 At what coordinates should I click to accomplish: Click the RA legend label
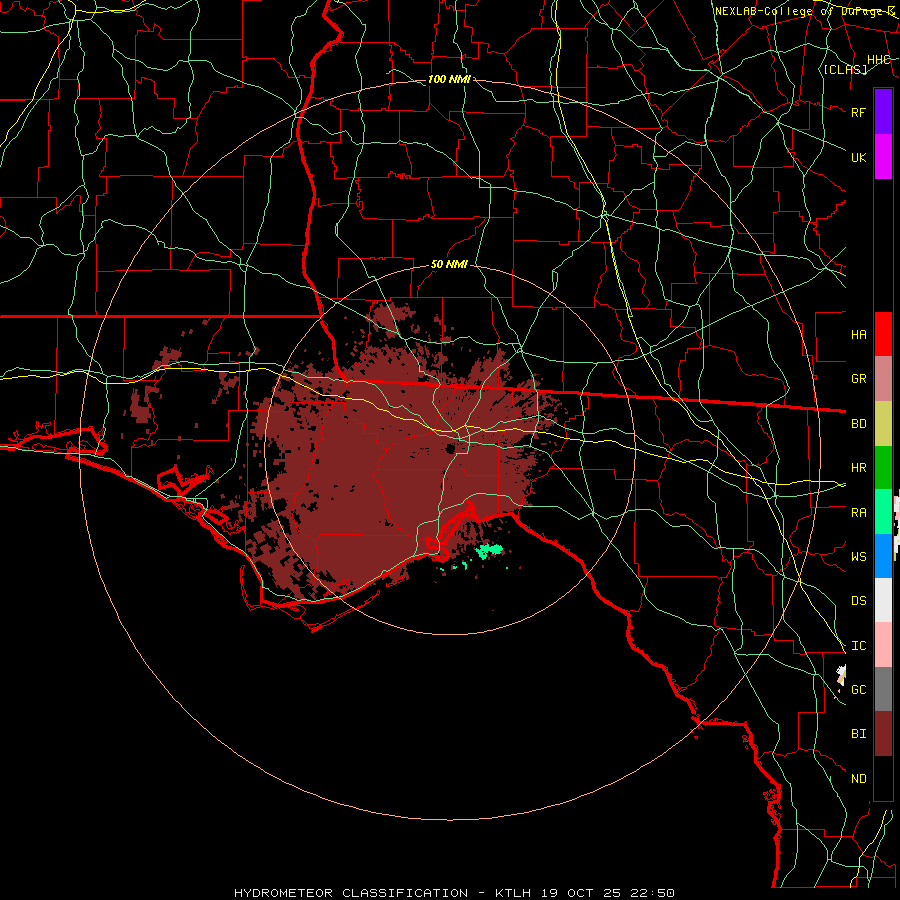coord(858,513)
